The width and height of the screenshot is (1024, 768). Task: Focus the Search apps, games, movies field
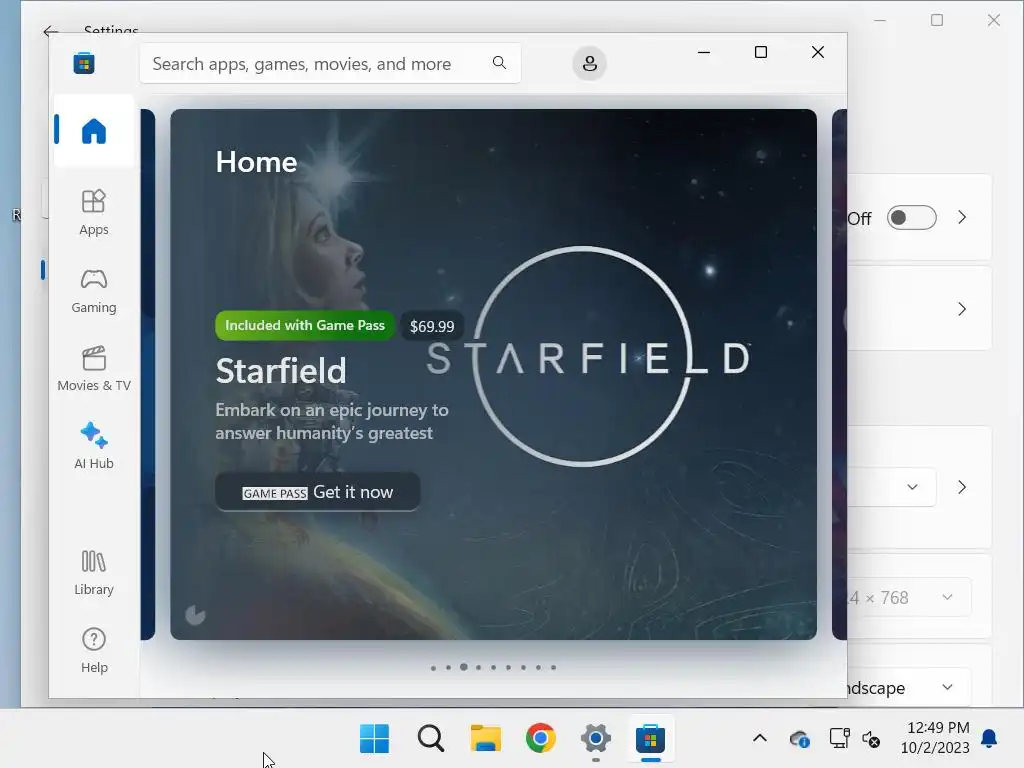(x=330, y=63)
